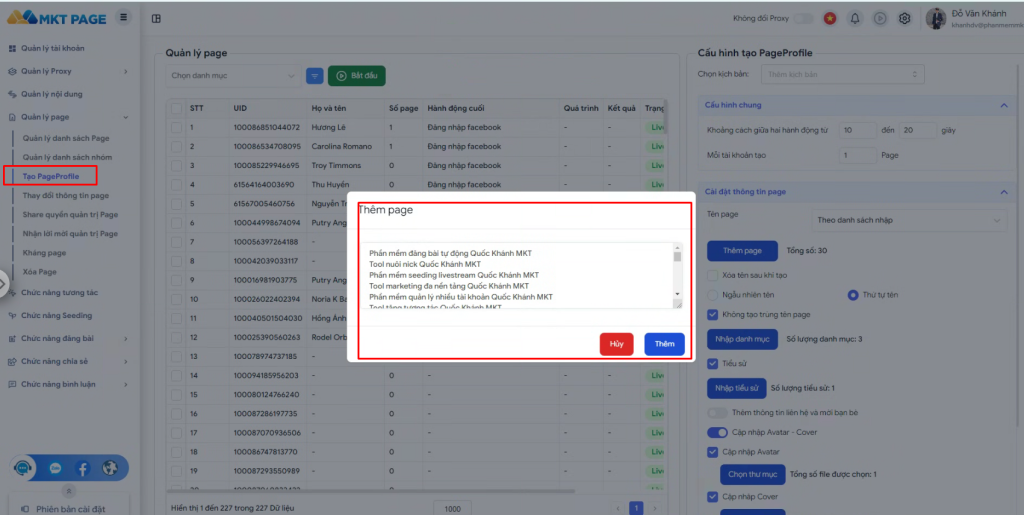Click the Nhập danh mục button

(x=743, y=339)
